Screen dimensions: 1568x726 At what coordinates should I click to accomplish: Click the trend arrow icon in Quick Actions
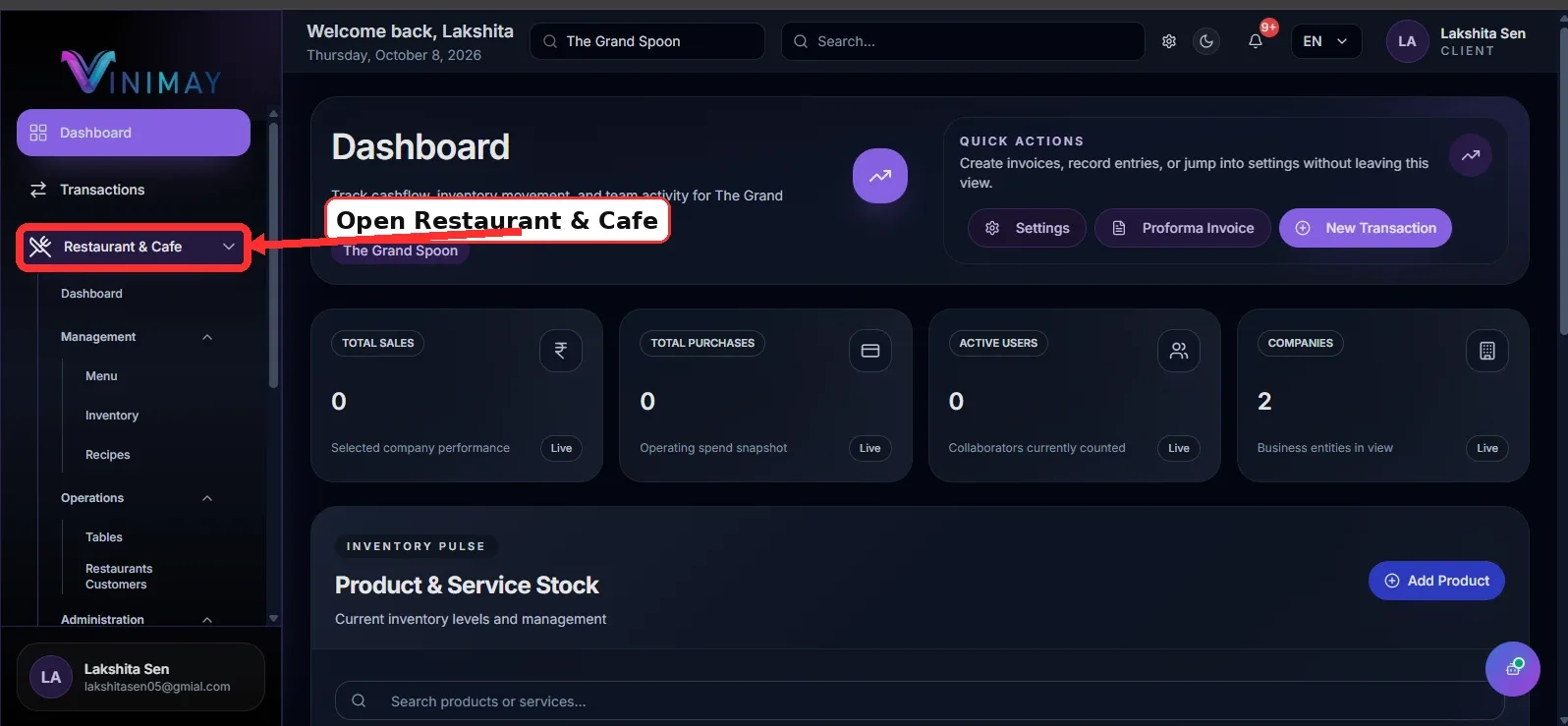1471,155
